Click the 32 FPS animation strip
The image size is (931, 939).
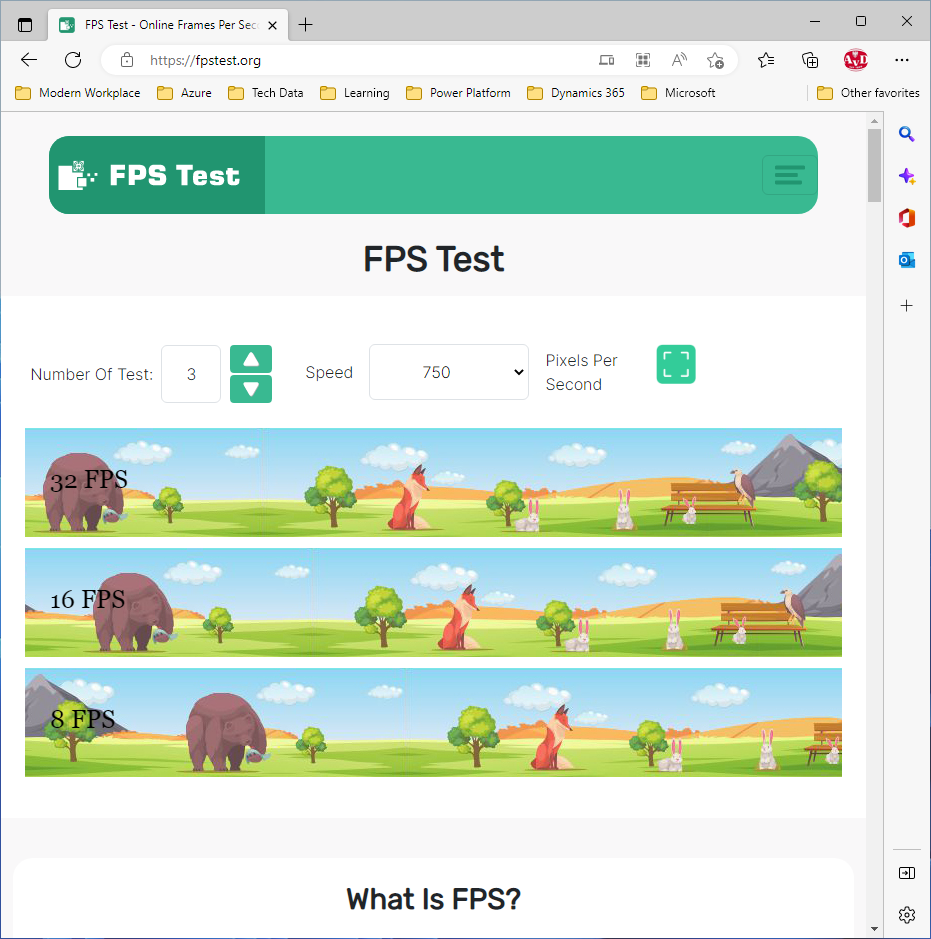point(433,482)
